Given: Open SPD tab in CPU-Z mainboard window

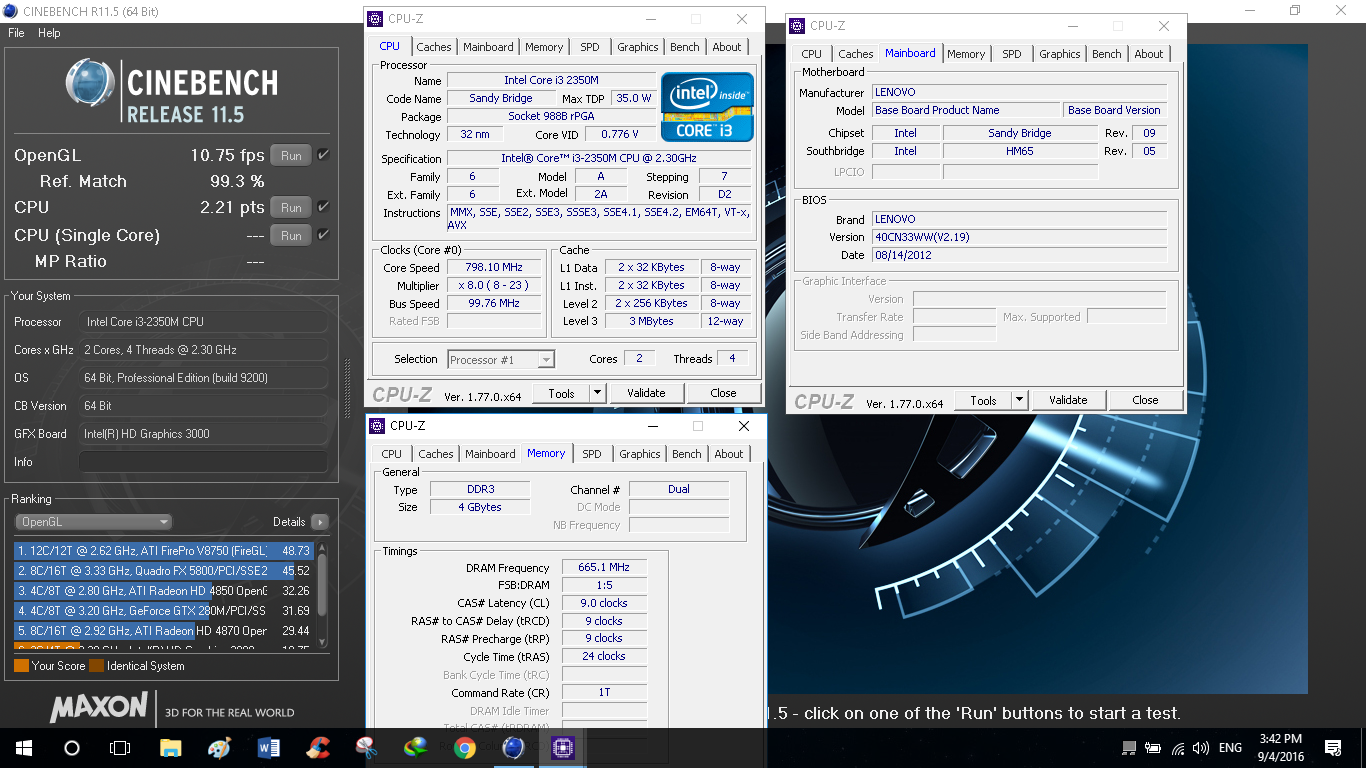Looking at the screenshot, I should [1012, 54].
